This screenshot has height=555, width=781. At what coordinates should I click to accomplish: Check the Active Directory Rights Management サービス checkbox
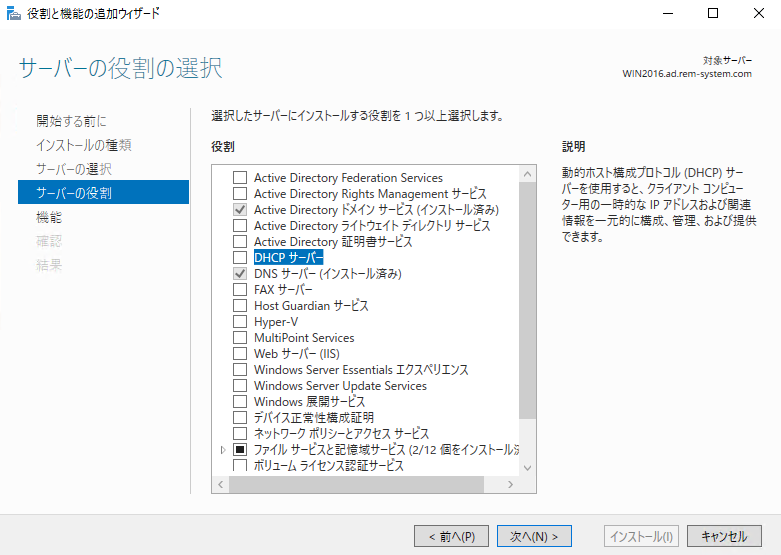click(240, 193)
